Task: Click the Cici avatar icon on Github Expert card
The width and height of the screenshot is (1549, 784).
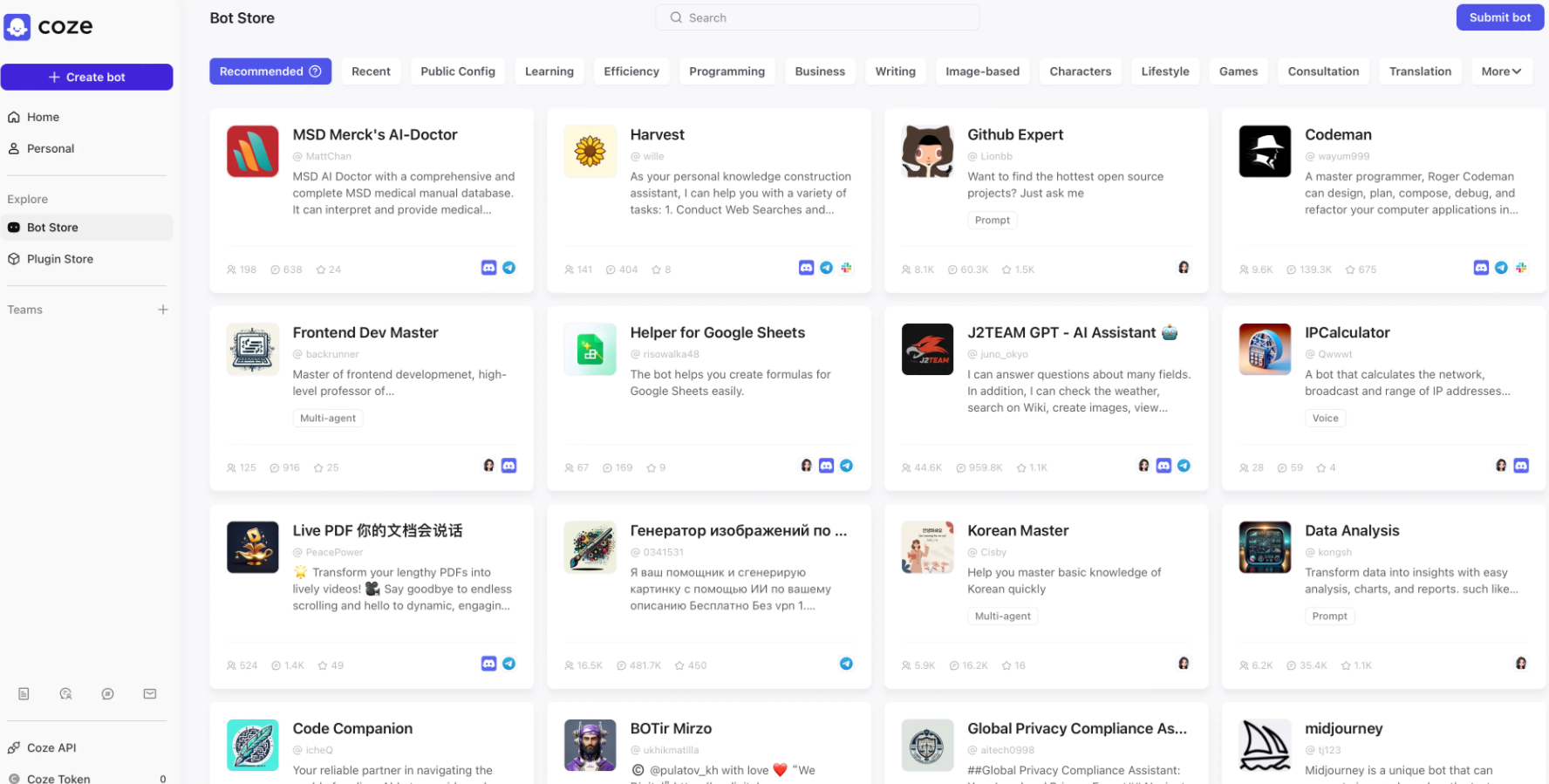Action: (x=1184, y=268)
